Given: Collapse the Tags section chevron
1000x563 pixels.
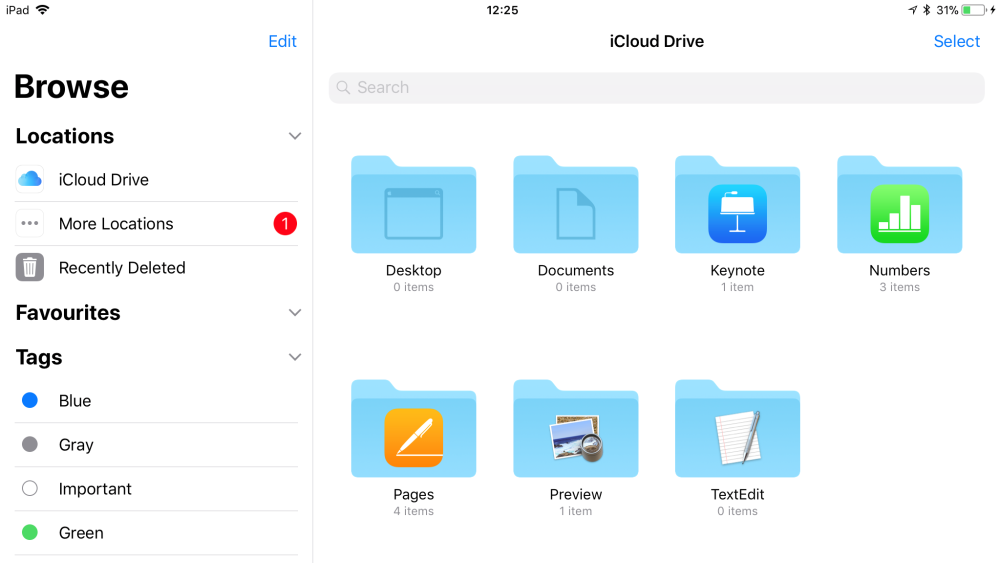Looking at the screenshot, I should (295, 357).
